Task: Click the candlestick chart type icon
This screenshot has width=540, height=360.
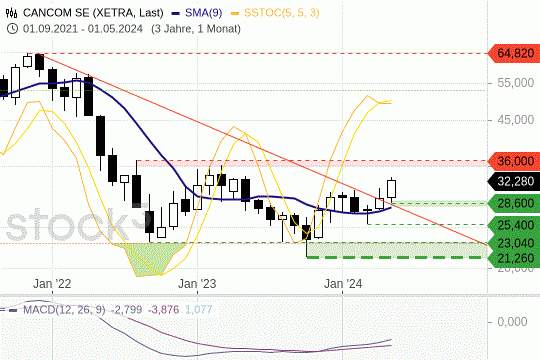Action: 11,13
